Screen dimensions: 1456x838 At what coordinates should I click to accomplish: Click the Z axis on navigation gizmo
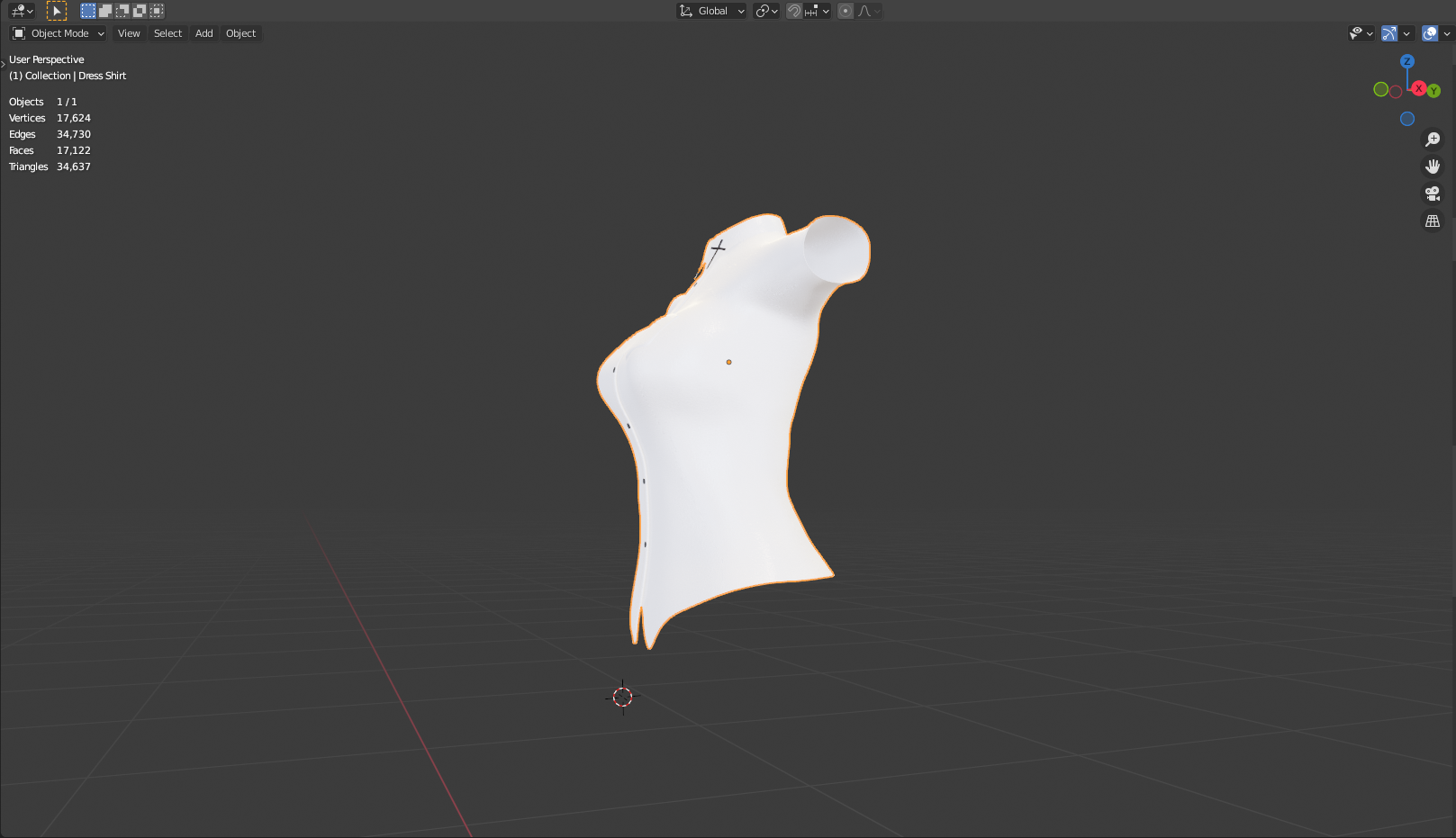[1407, 61]
